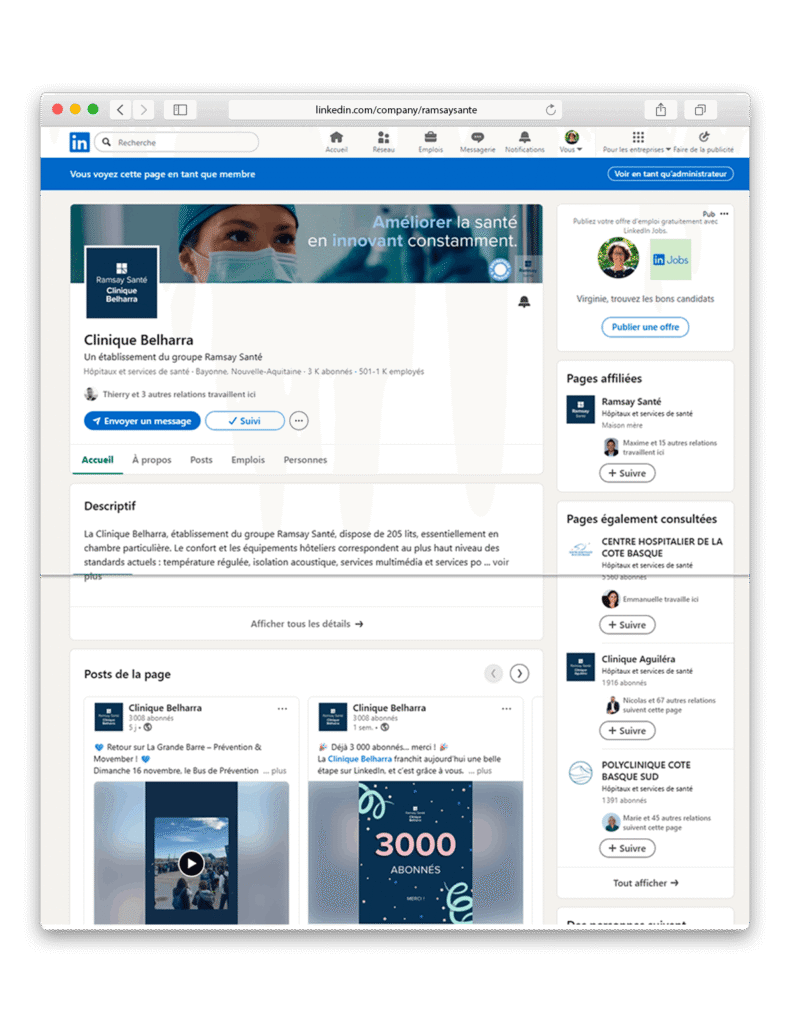
Task: Expand 3 000 abonnés post text with plus
Action: (484, 771)
